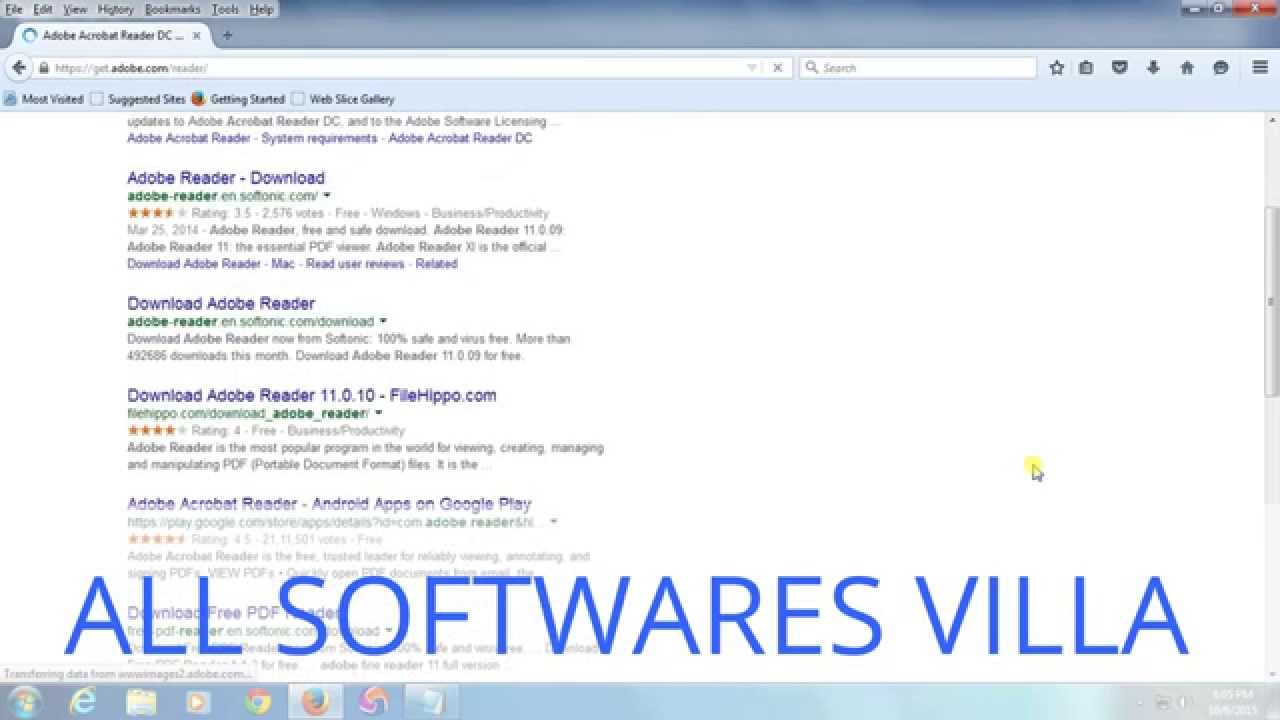Screen dimensions: 1280x720
Task: Stop loading the page with the X button
Action: coord(778,68)
